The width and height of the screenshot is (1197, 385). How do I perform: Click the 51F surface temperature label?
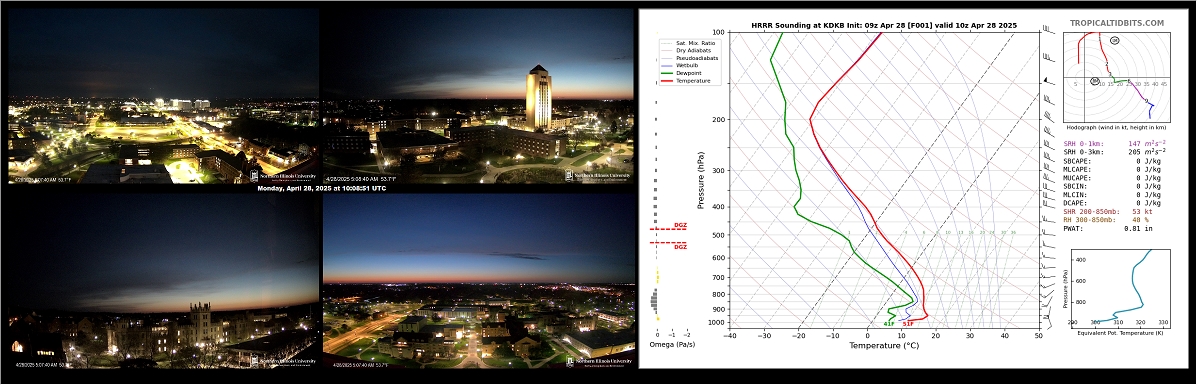point(908,324)
